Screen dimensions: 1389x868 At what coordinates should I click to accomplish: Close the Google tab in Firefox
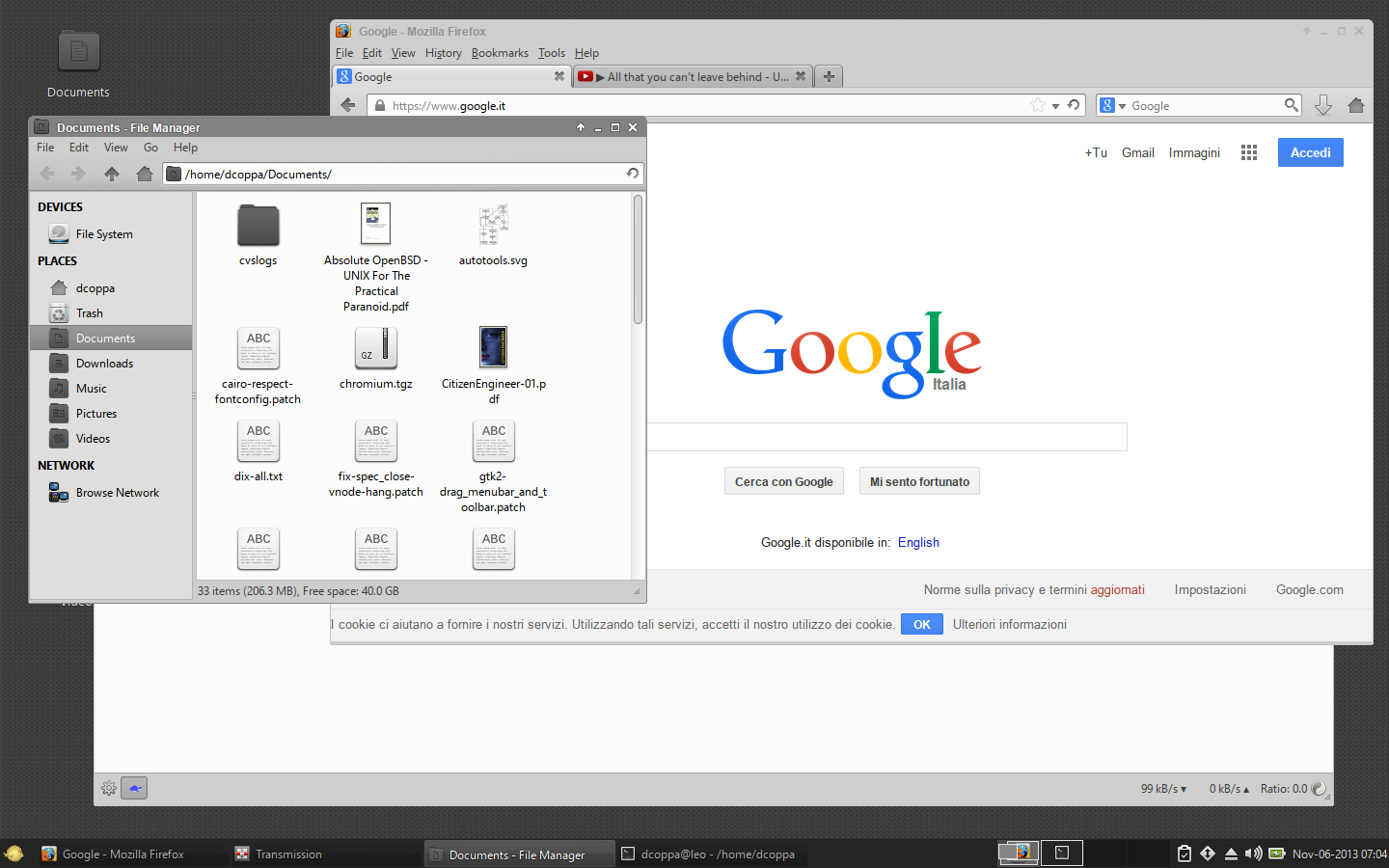(558, 76)
